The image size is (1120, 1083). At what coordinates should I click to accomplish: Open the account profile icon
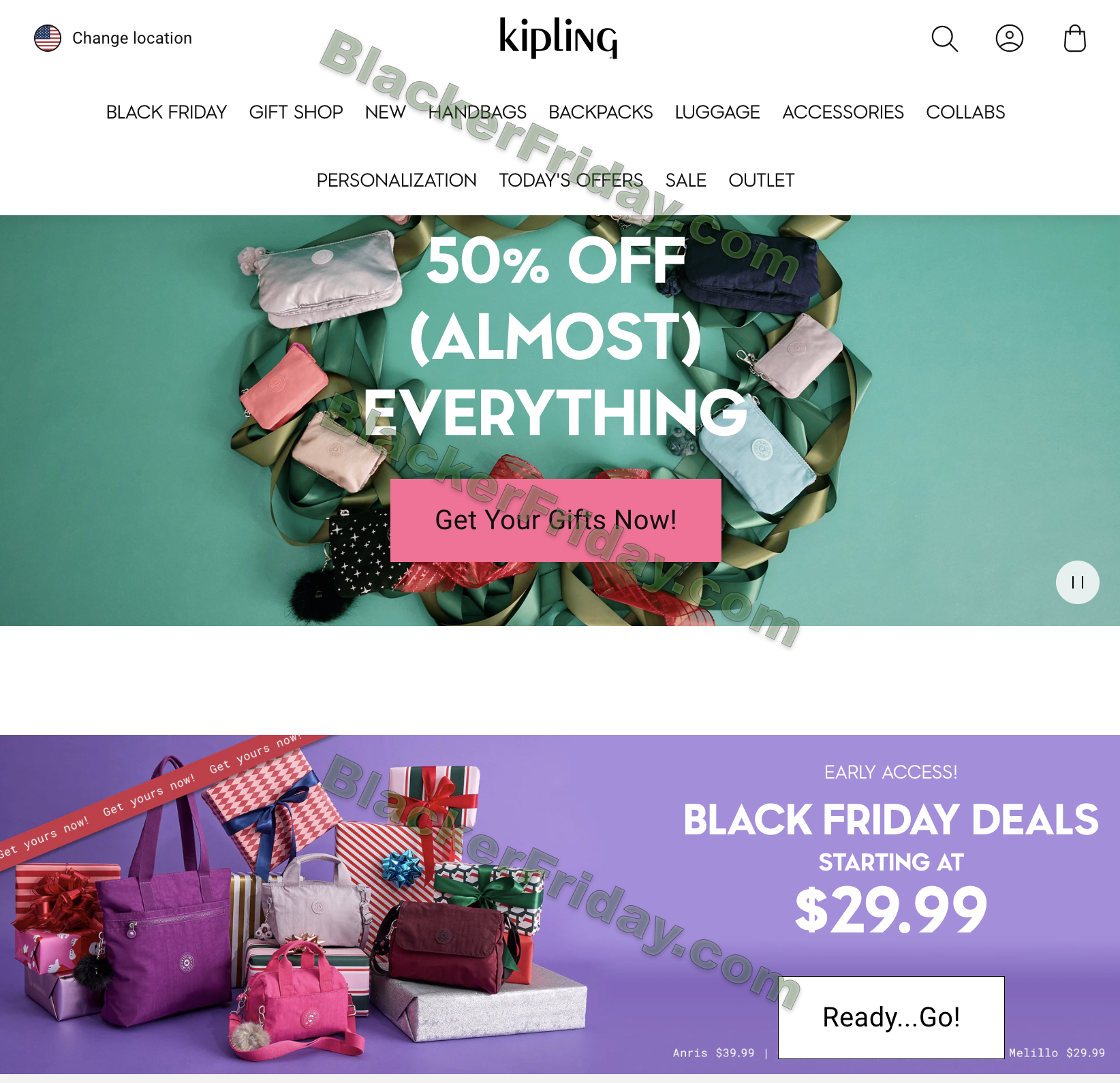(1009, 38)
